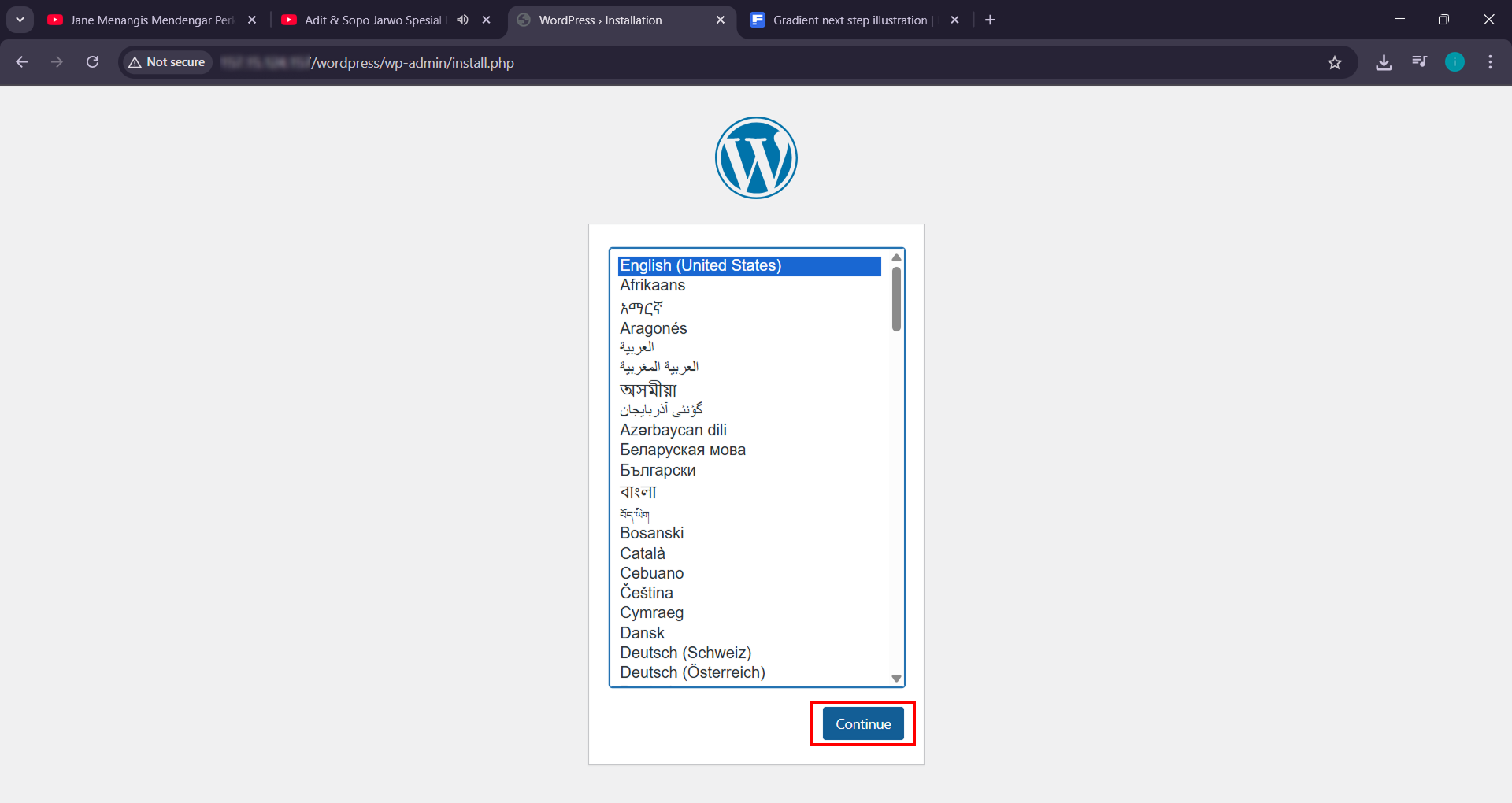Click the language list scrollbar thumb

(x=895, y=295)
